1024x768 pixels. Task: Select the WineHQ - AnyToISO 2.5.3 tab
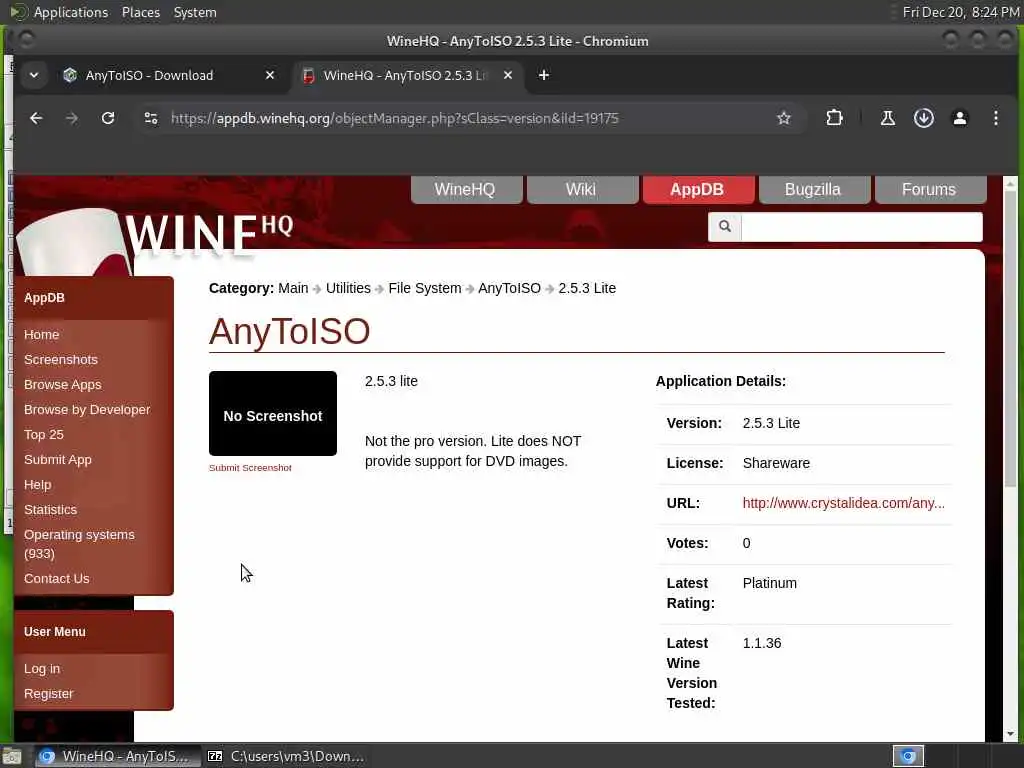click(x=405, y=75)
